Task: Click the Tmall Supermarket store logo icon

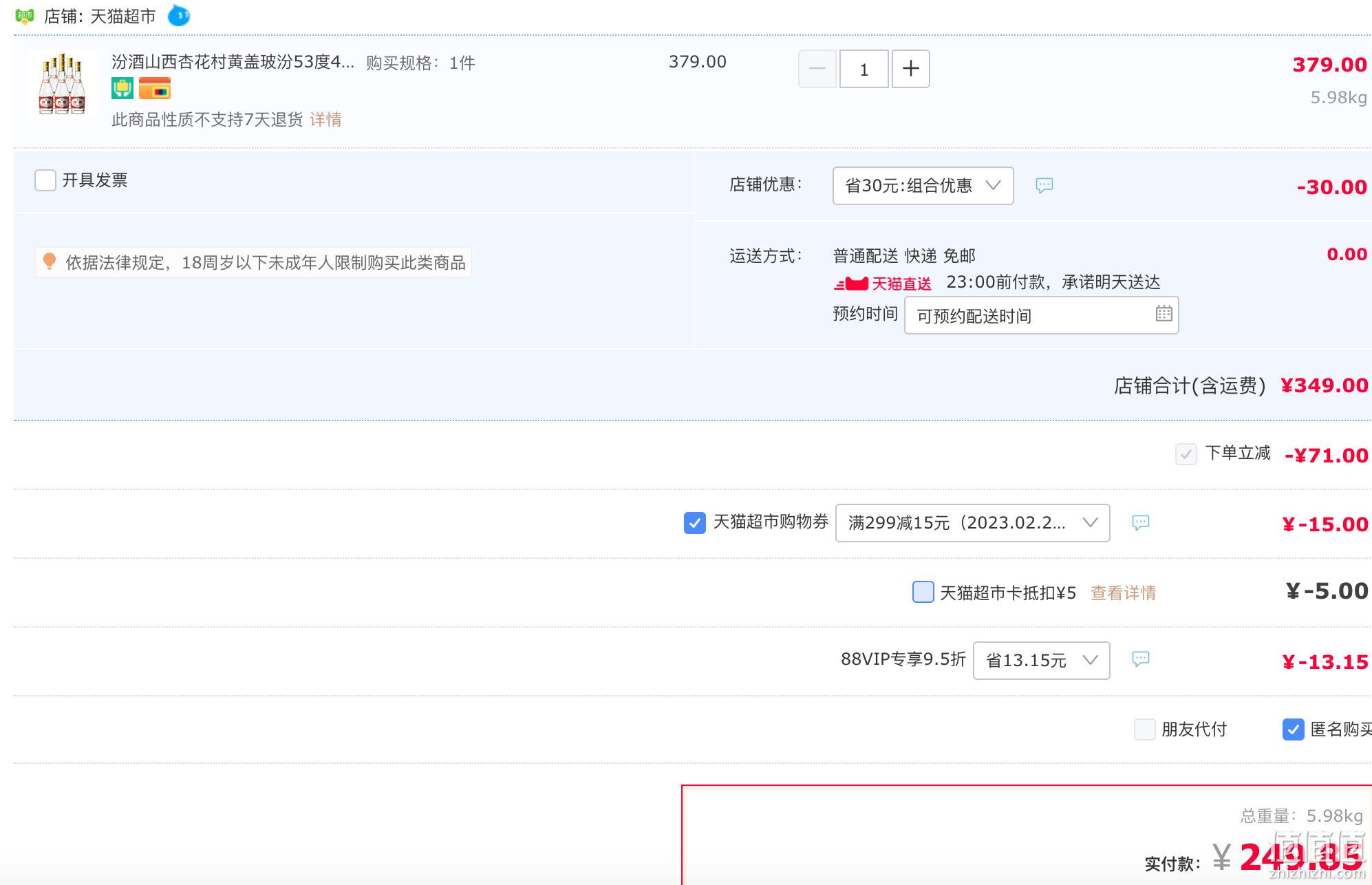Action: [x=25, y=16]
